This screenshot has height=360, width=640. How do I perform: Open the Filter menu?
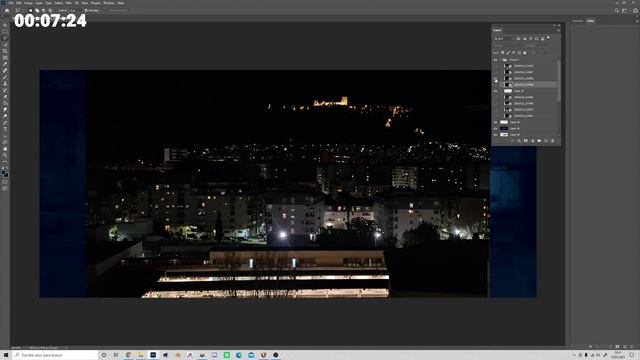pyautogui.click(x=69, y=3)
